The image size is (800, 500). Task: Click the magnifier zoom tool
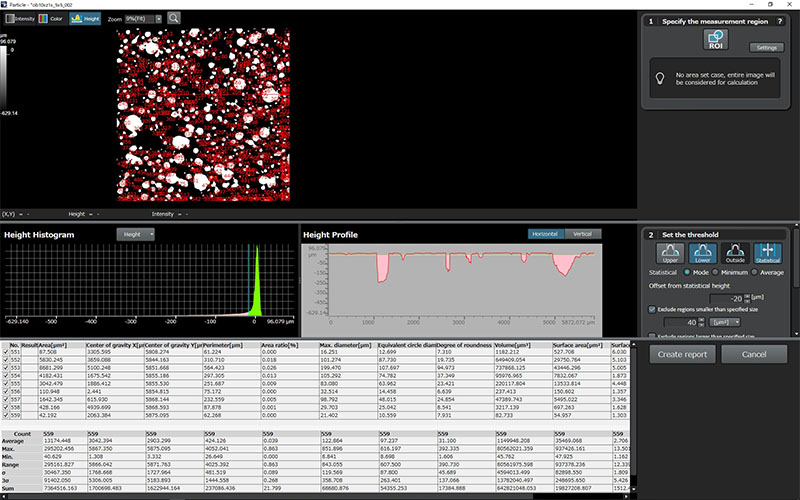(x=174, y=18)
